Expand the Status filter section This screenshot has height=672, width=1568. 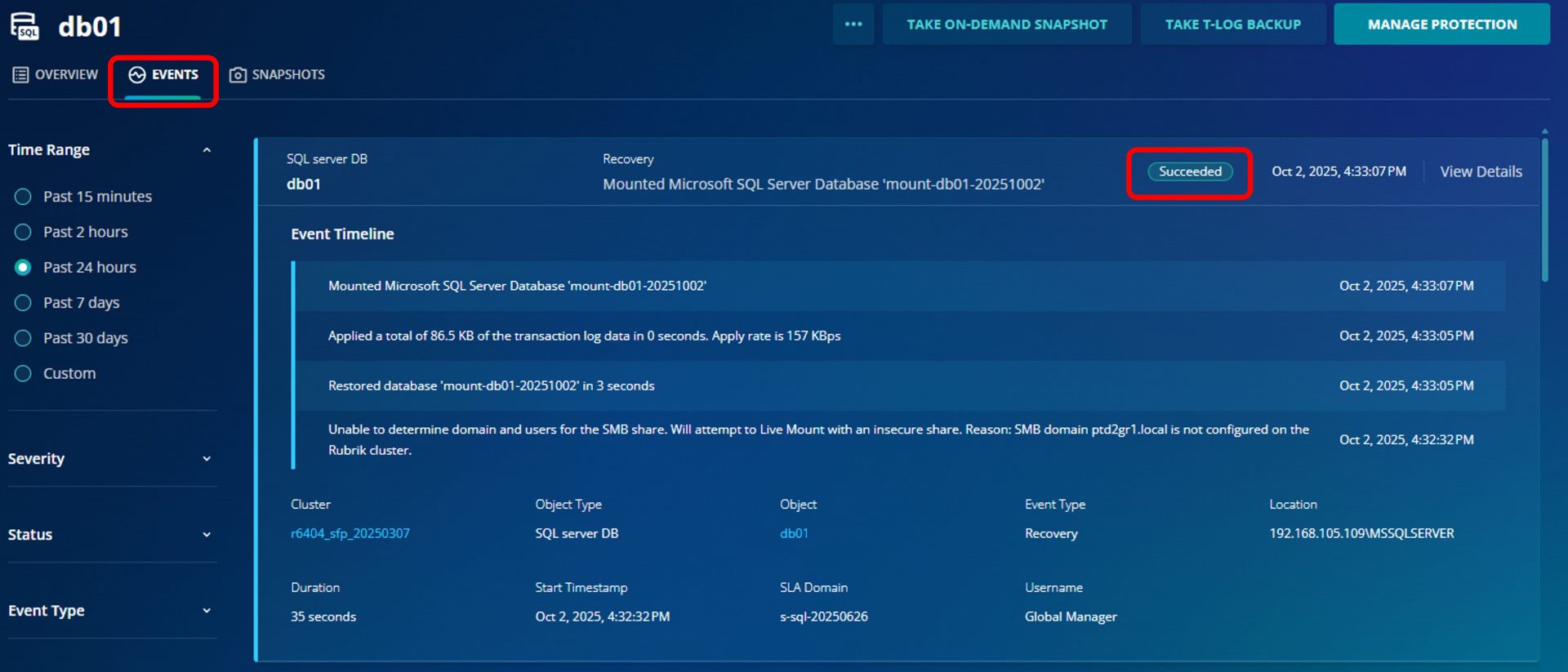[207, 535]
